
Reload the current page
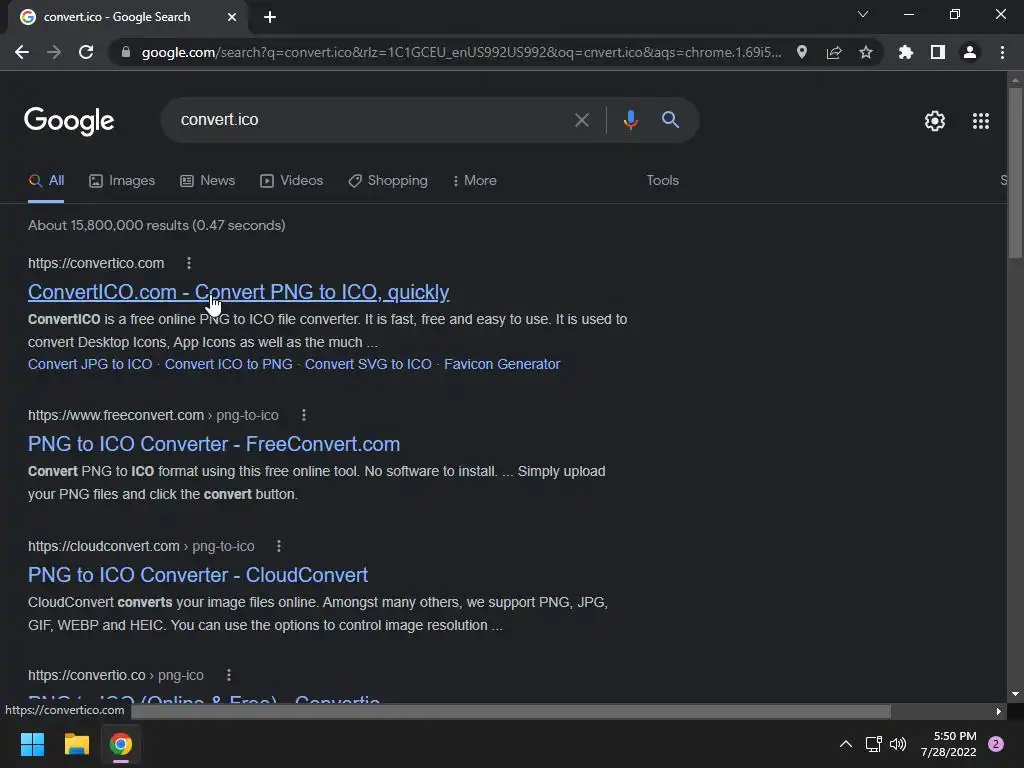click(86, 52)
